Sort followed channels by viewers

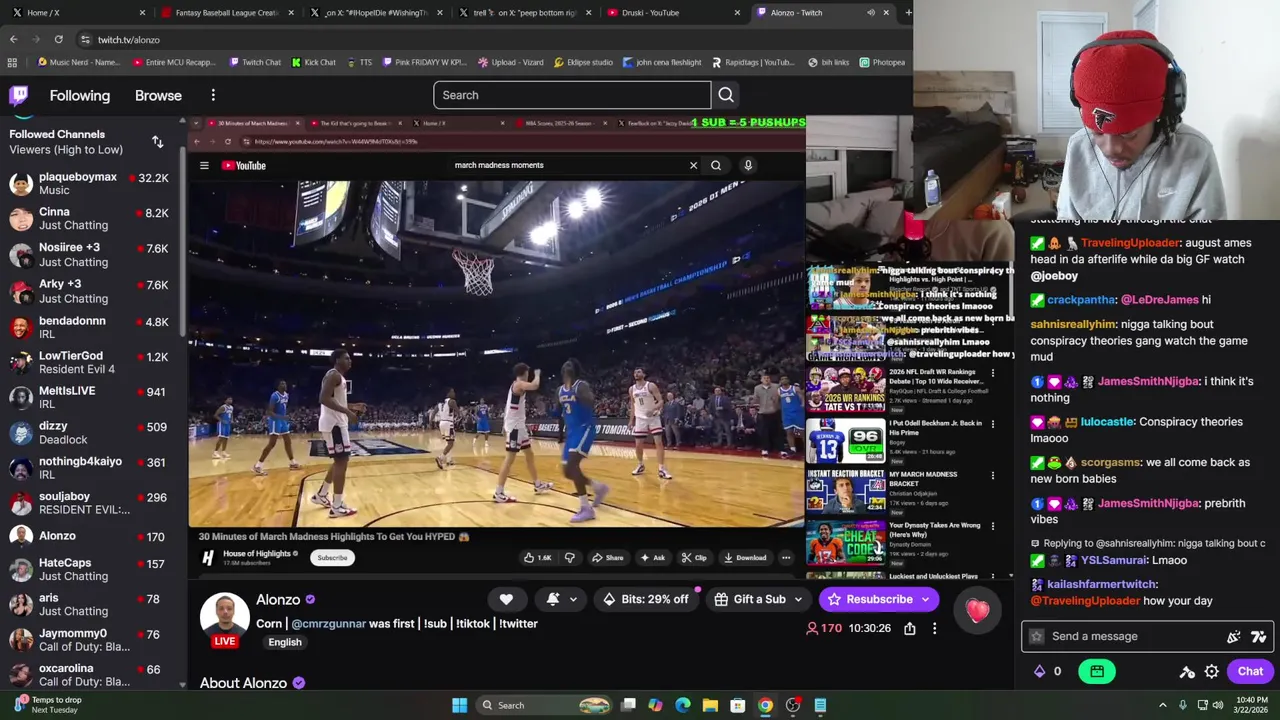pos(157,142)
